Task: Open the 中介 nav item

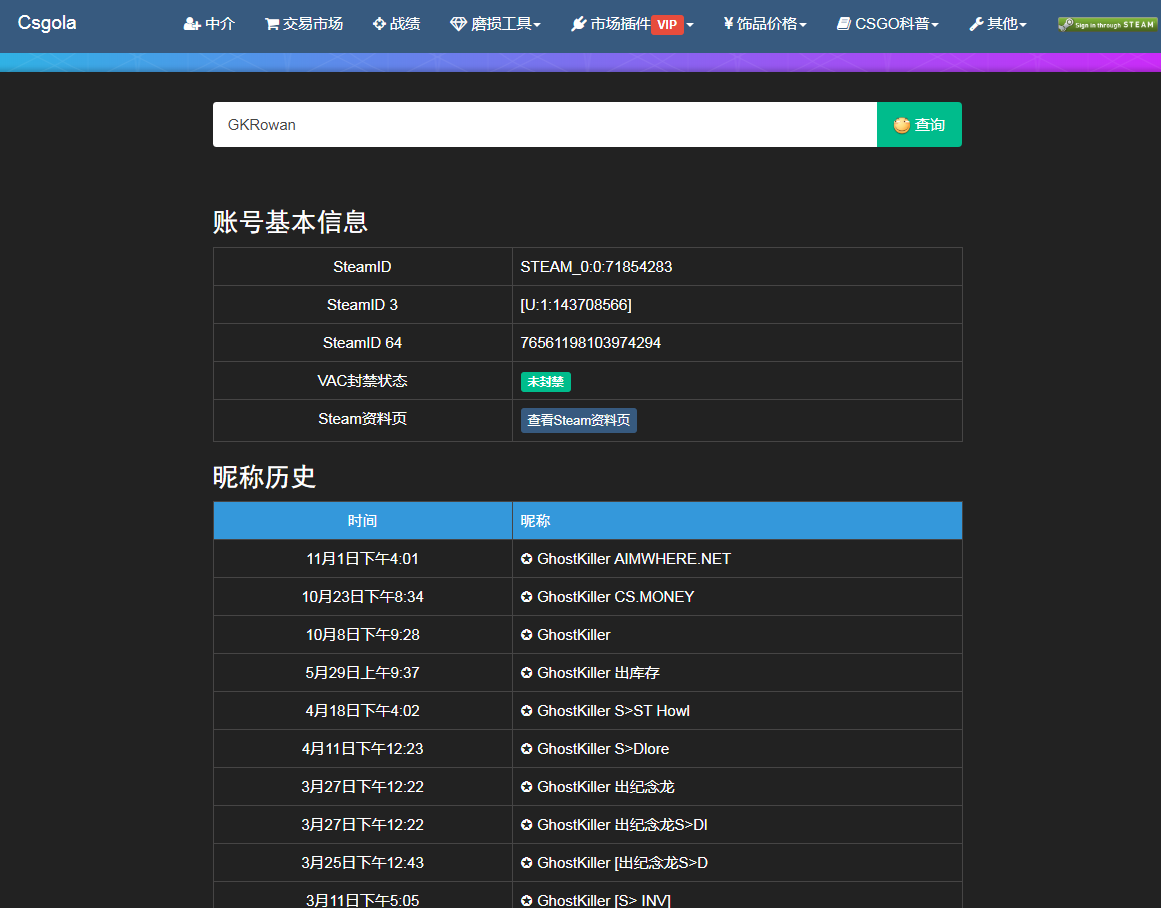Action: pyautogui.click(x=209, y=24)
